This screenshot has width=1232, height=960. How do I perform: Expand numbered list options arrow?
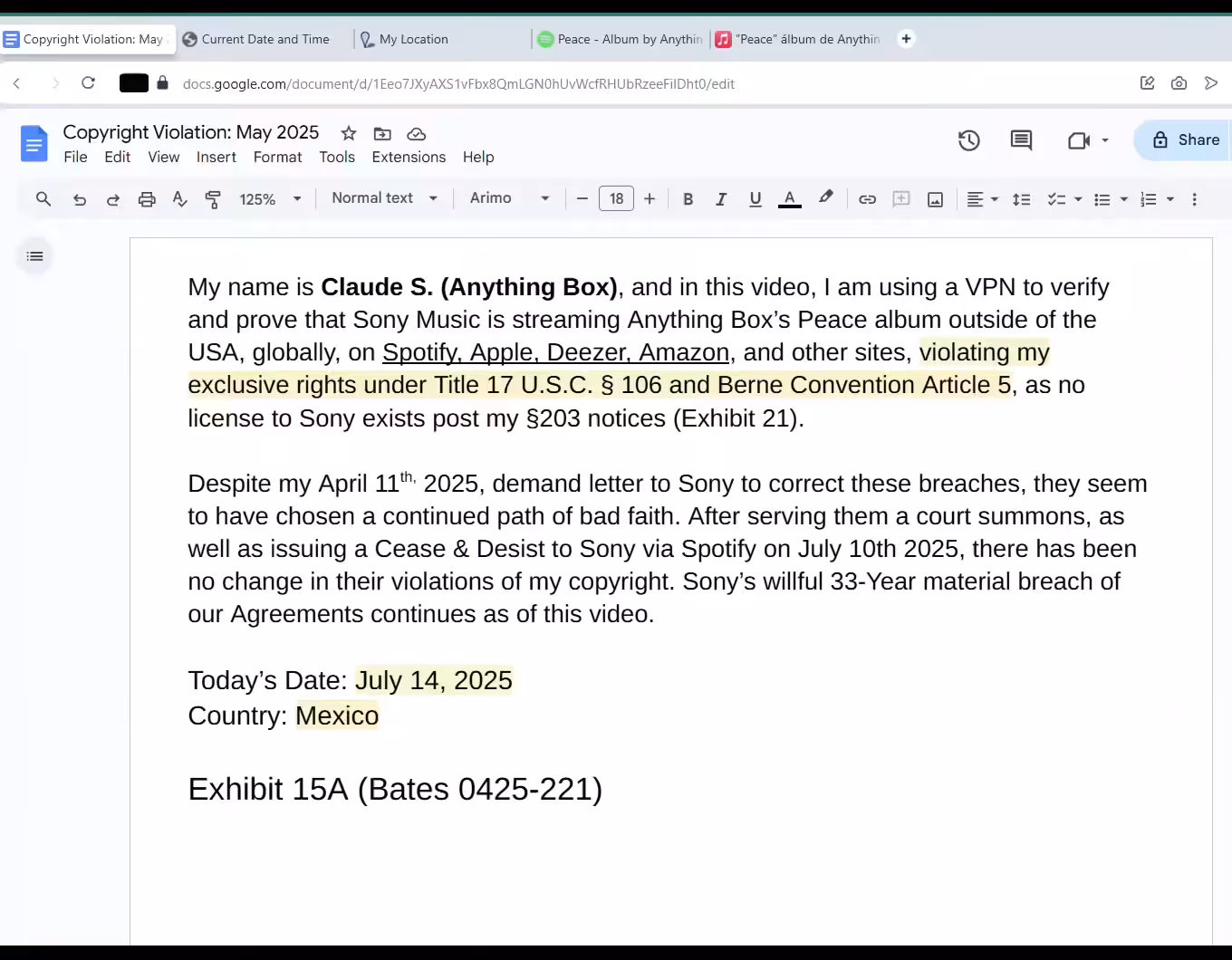[x=1170, y=199]
